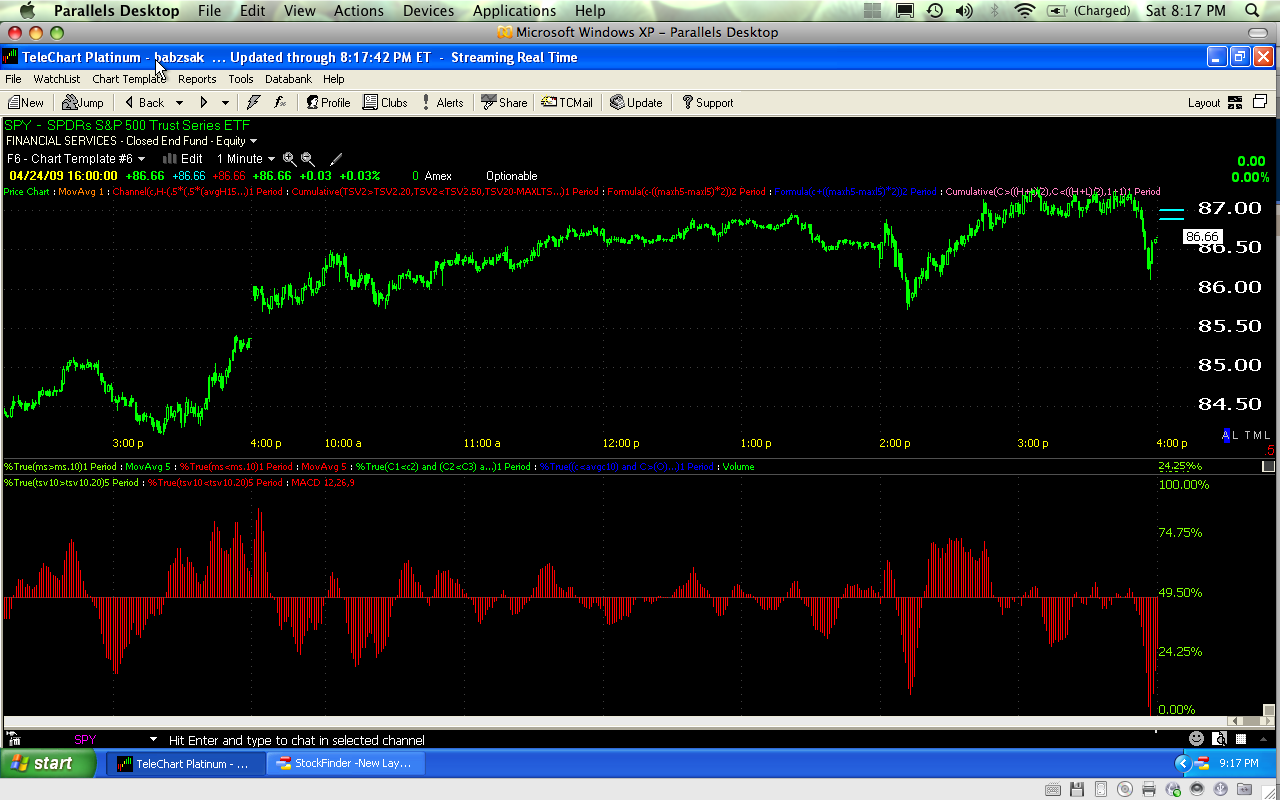1280x800 pixels.
Task: Open the TeleChart Help menu
Action: (333, 79)
